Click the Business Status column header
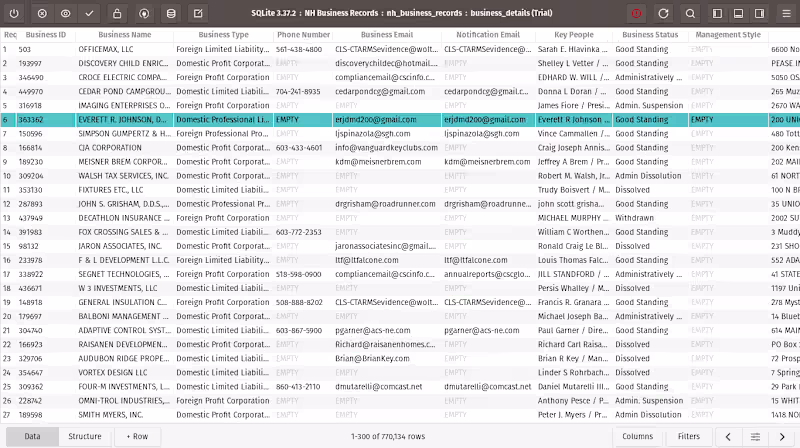This screenshot has height=448, width=800. pyautogui.click(x=650, y=35)
